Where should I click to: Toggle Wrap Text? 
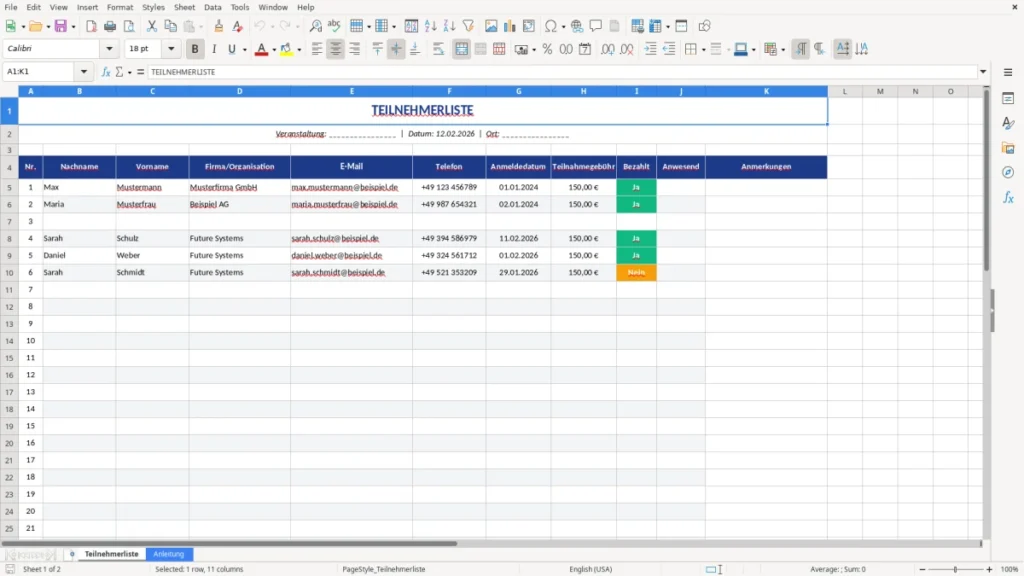(438, 49)
